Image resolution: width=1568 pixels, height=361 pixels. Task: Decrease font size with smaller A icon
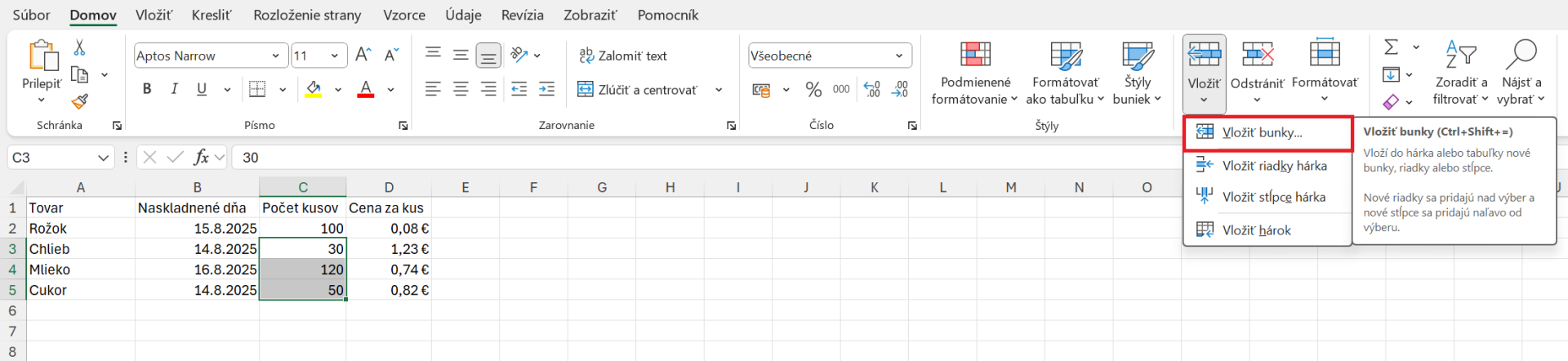pos(391,55)
